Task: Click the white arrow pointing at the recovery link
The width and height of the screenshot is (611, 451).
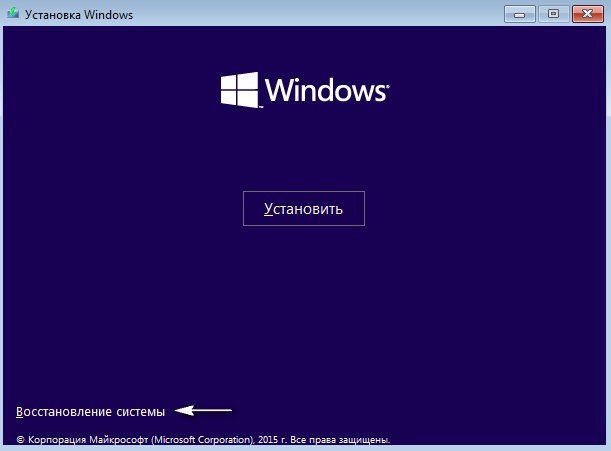Action: tap(204, 410)
